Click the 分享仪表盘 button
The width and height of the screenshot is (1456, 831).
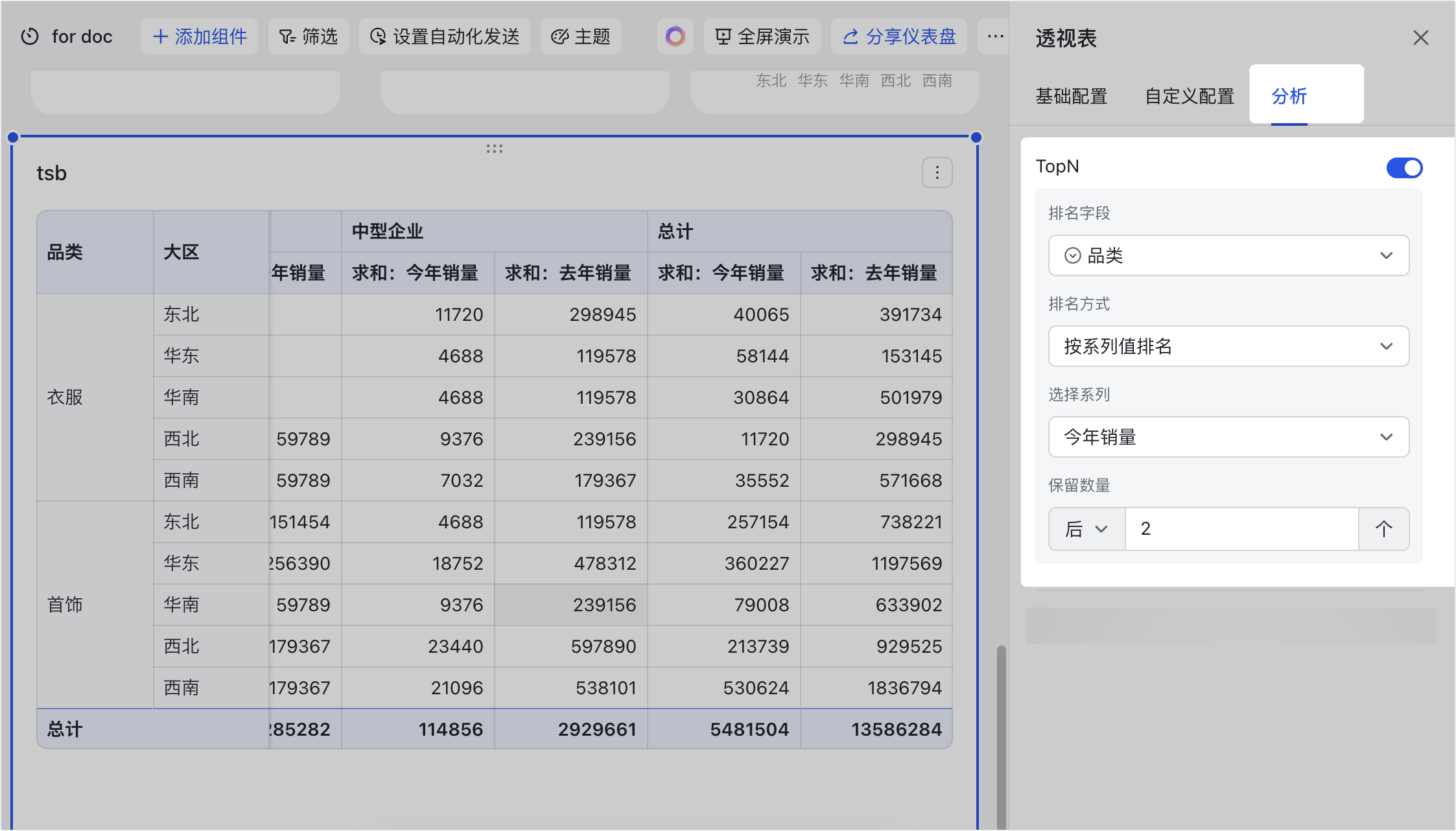(x=899, y=36)
